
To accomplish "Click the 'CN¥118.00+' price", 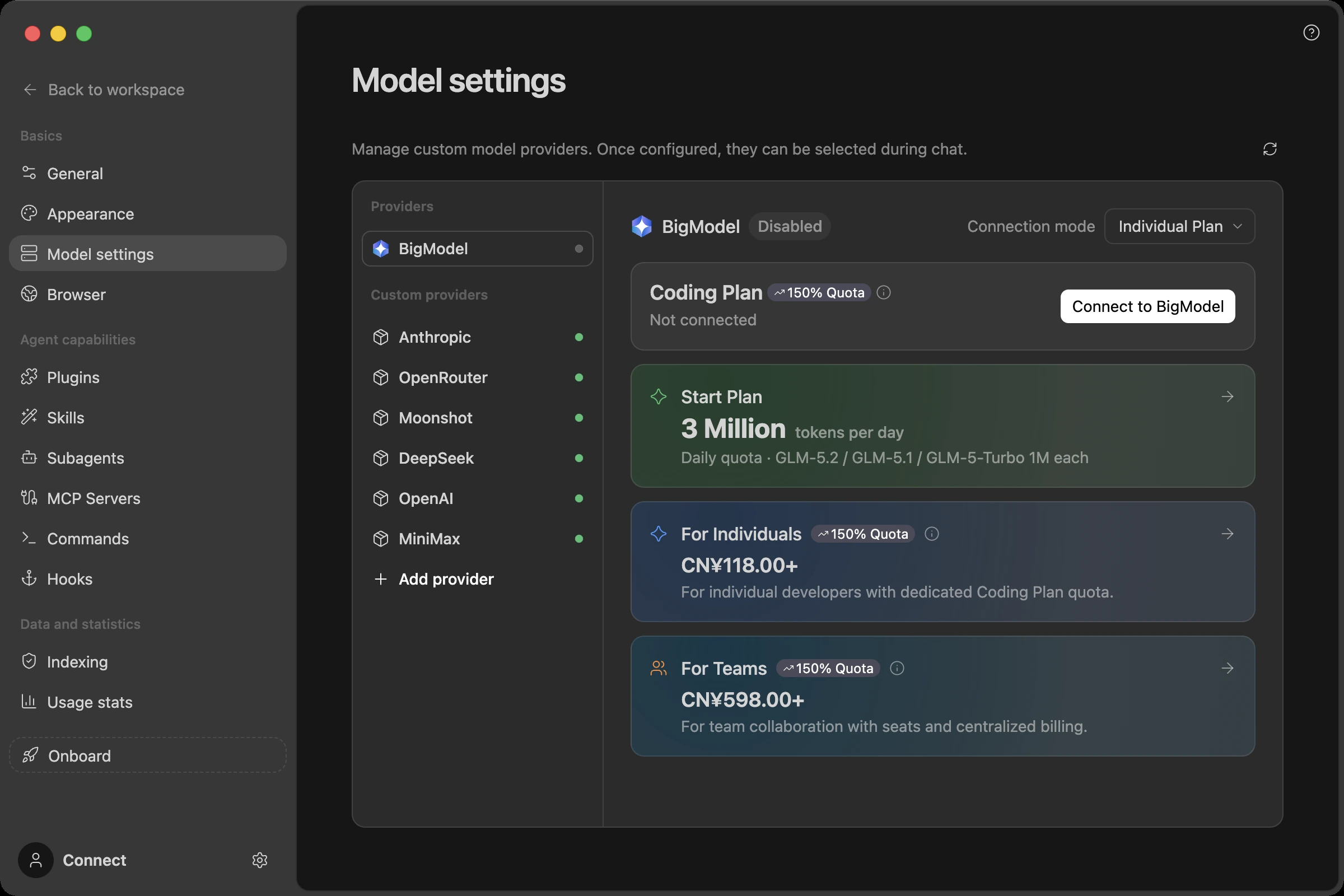I will [x=739, y=565].
